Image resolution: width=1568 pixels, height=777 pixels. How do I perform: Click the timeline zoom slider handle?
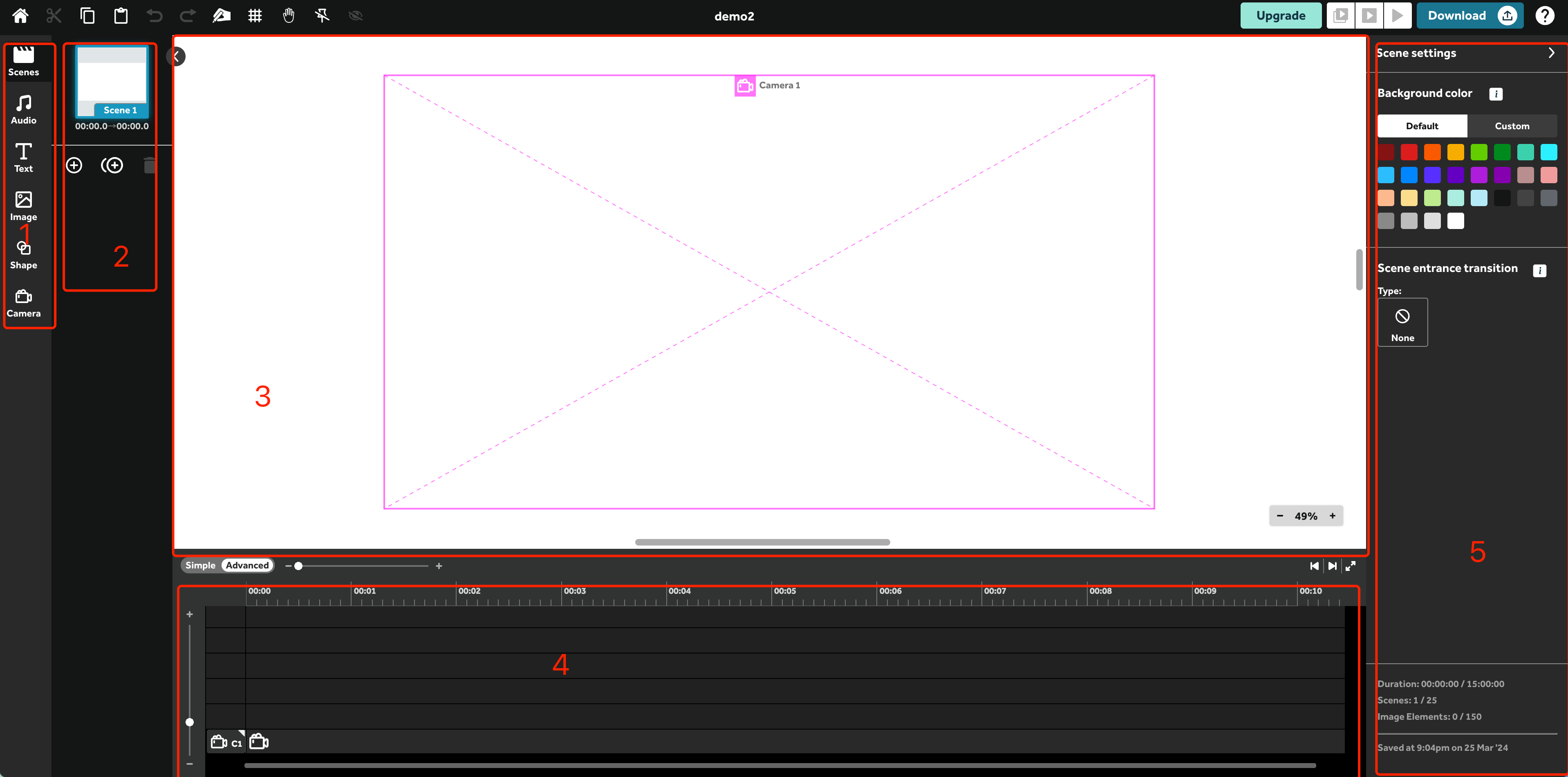[298, 566]
